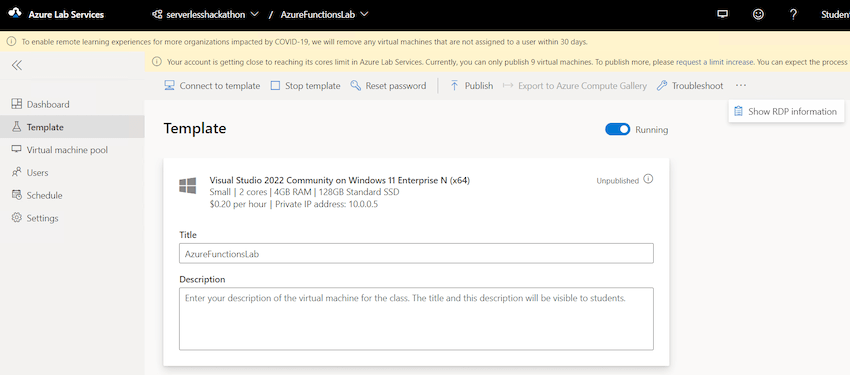Click the Virtual machine pool monitor icon
Image resolution: width=850 pixels, height=375 pixels.
[17, 150]
